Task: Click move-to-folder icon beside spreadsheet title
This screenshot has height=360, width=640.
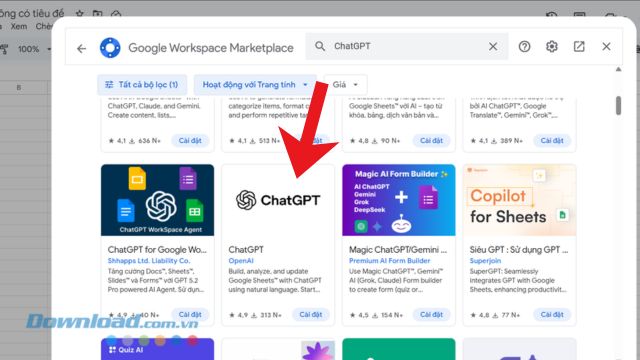Action: pyautogui.click(x=97, y=13)
